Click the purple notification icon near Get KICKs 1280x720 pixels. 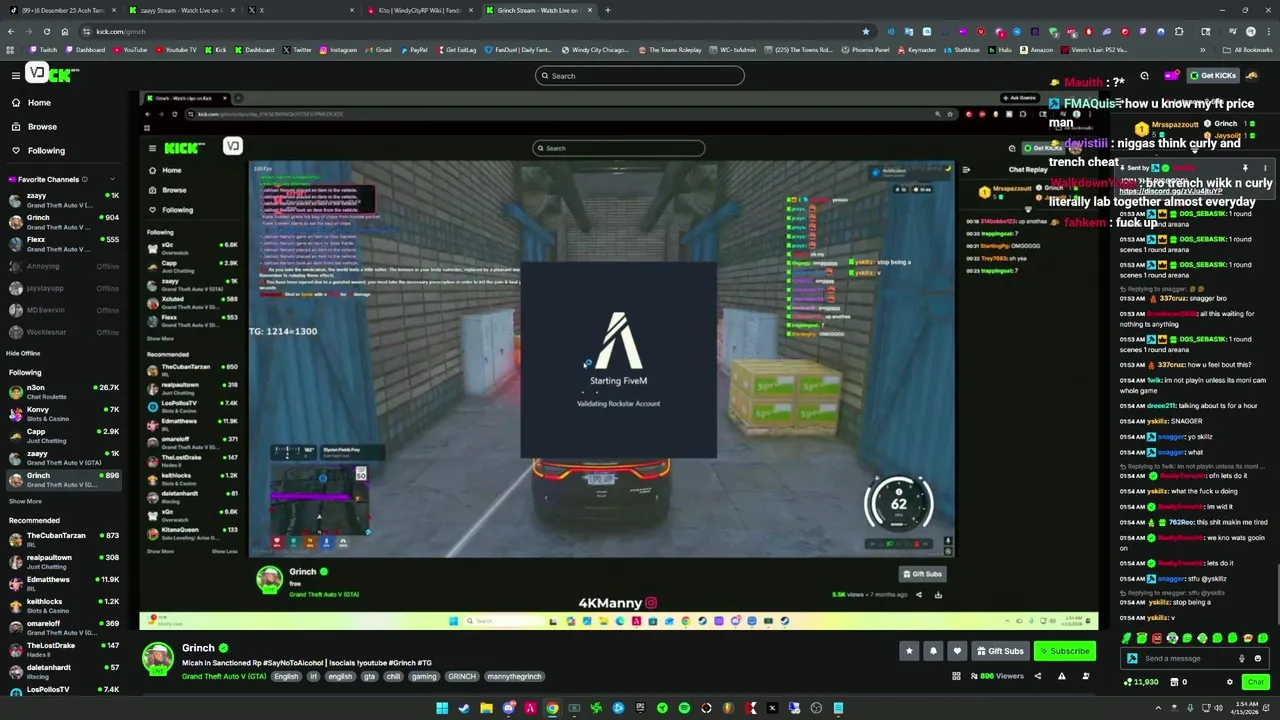pyautogui.click(x=1172, y=75)
